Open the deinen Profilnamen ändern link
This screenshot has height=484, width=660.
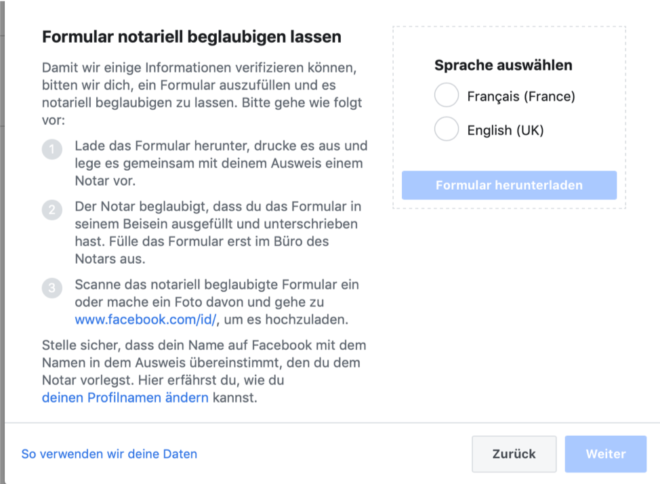click(125, 398)
